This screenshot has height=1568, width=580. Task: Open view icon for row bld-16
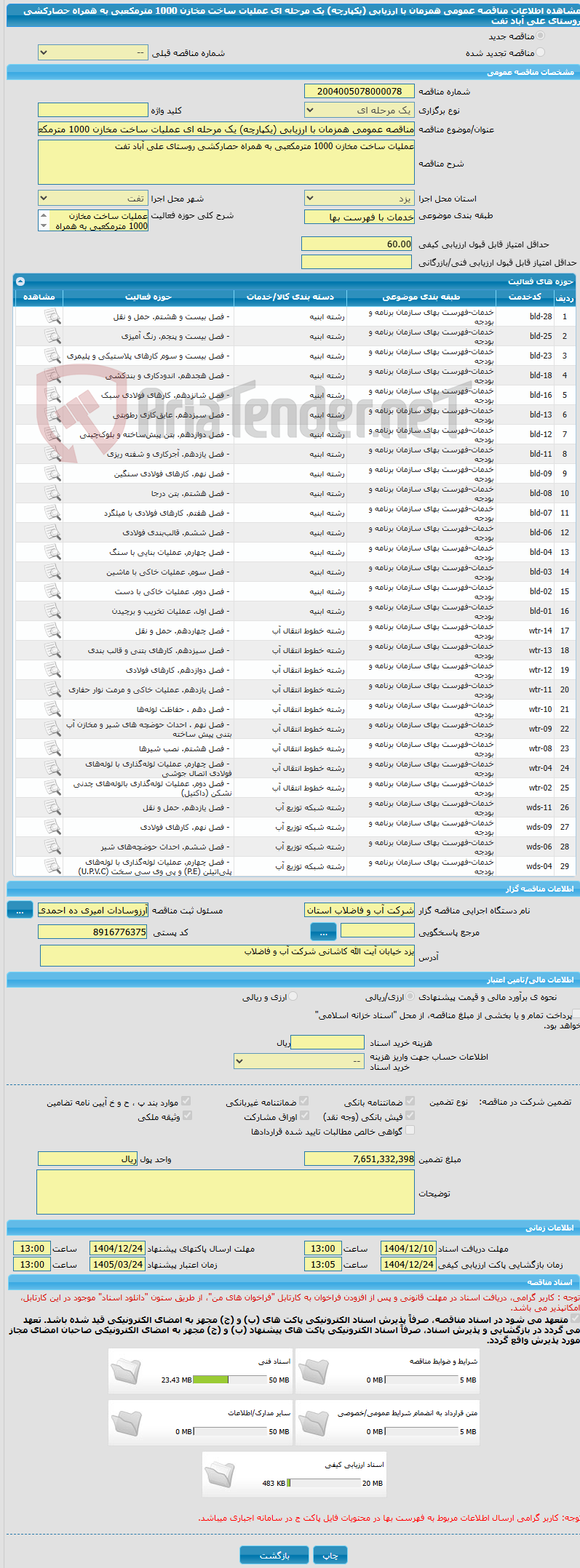point(52,395)
